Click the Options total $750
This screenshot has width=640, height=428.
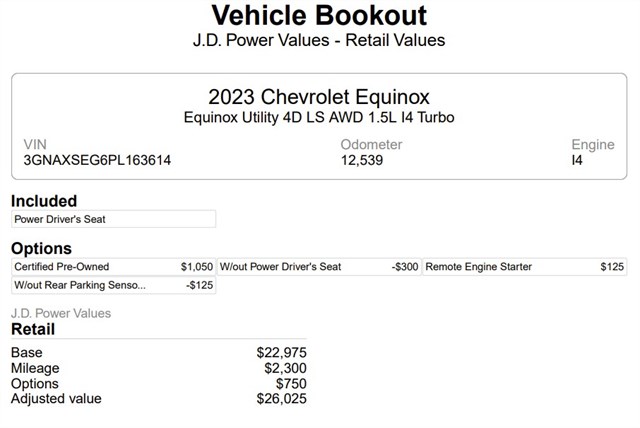click(x=290, y=384)
